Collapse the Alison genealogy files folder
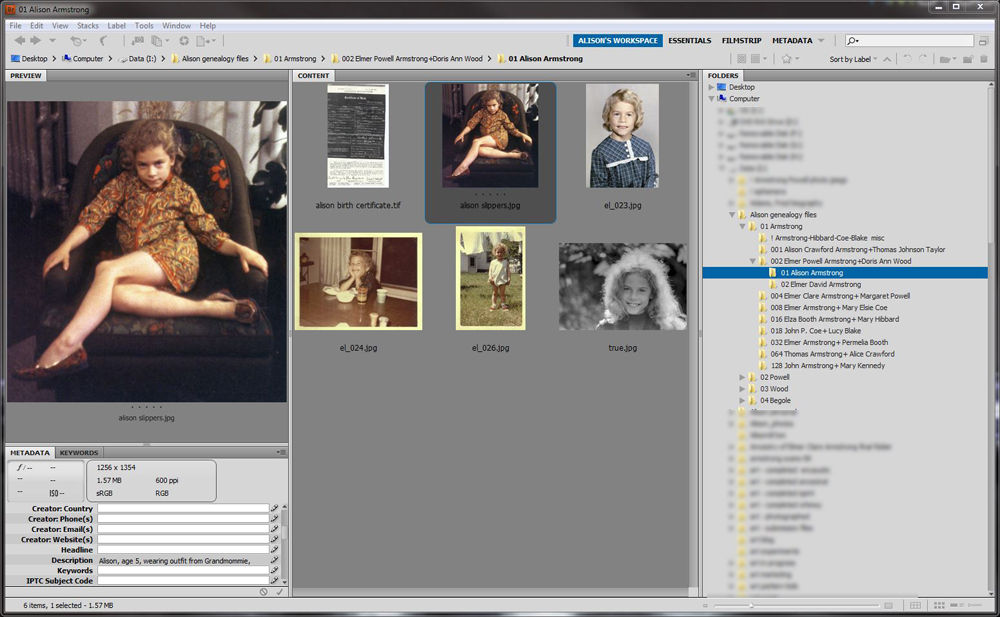This screenshot has height=617, width=1000. pyautogui.click(x=732, y=215)
